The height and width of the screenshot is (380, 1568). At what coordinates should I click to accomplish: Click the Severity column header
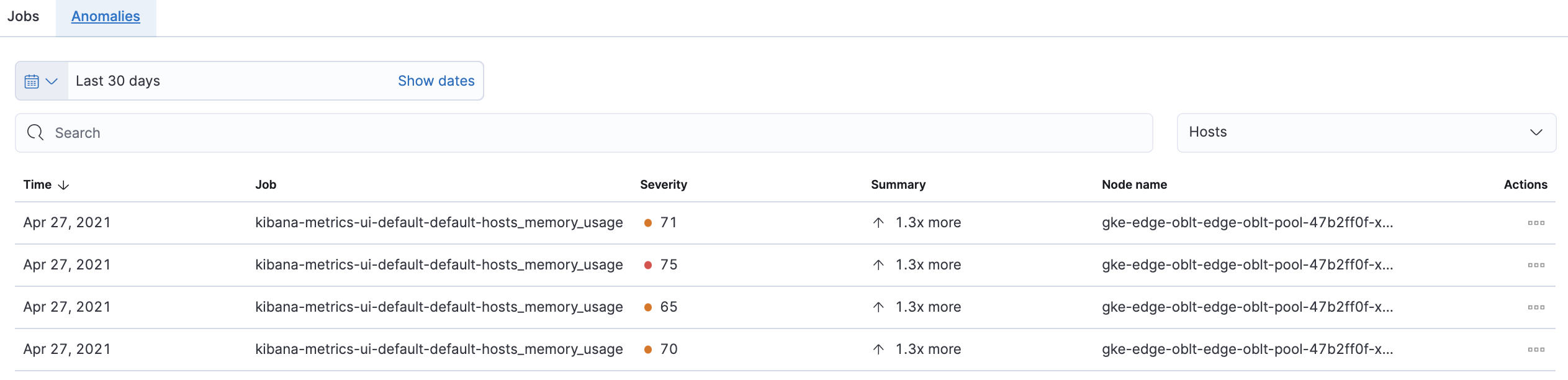[x=664, y=184]
